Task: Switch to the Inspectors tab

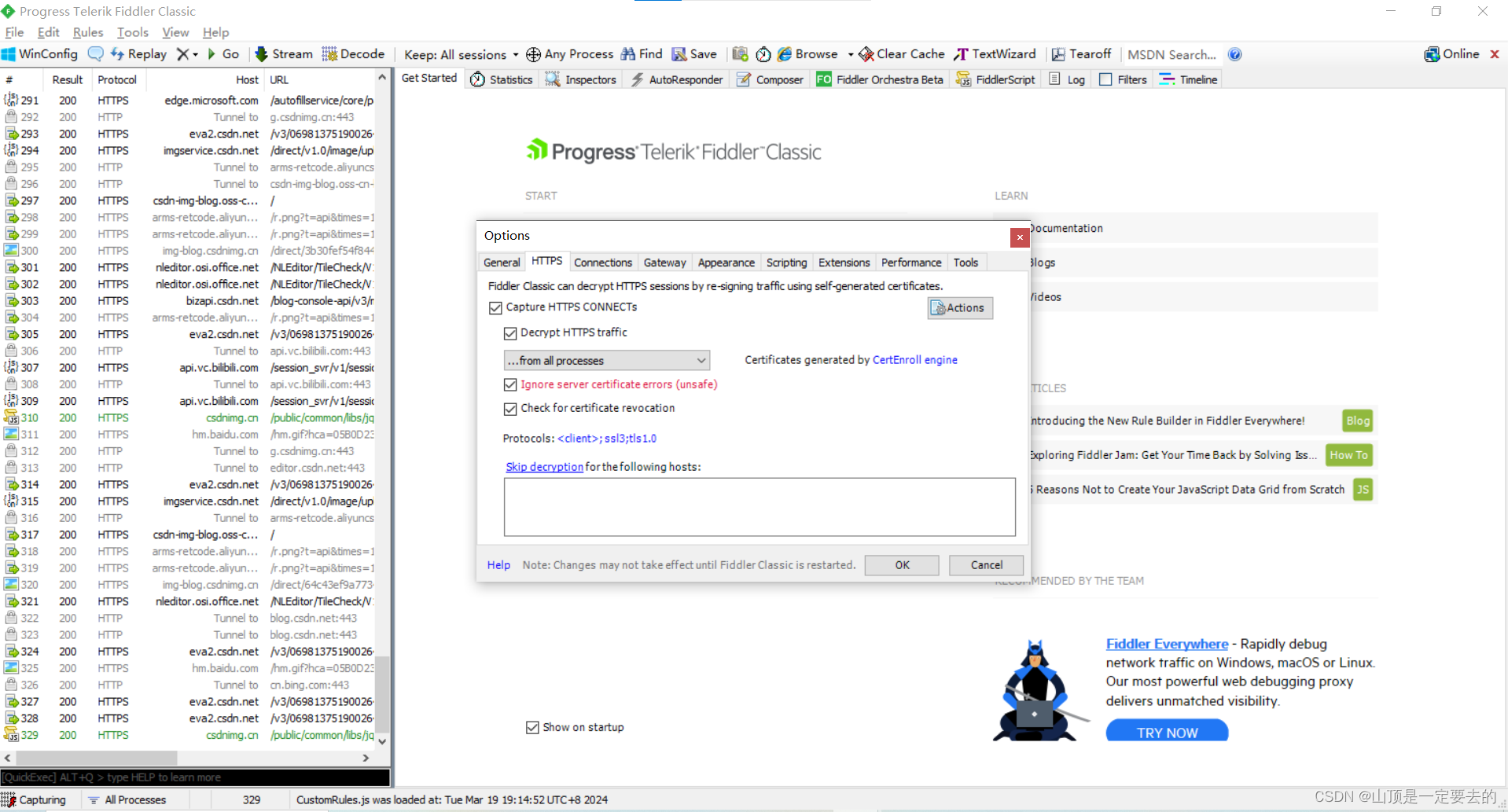Action: 581,79
